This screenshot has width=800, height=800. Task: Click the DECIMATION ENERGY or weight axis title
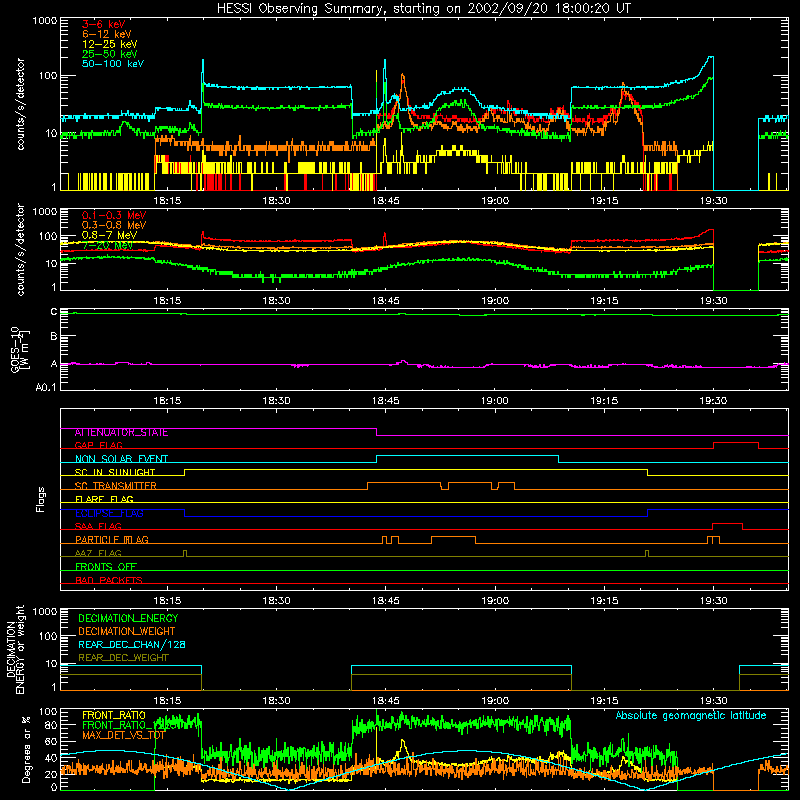pyautogui.click(x=15, y=649)
